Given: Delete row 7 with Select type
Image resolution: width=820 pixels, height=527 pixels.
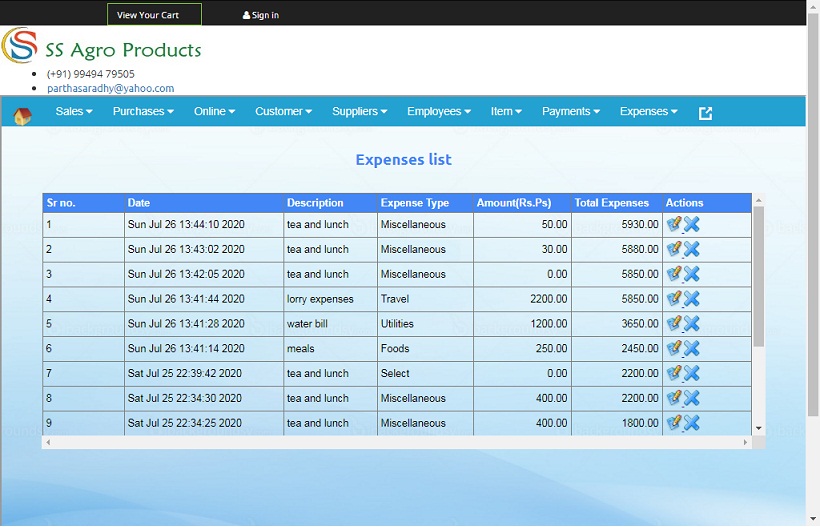Looking at the screenshot, I should 691,373.
